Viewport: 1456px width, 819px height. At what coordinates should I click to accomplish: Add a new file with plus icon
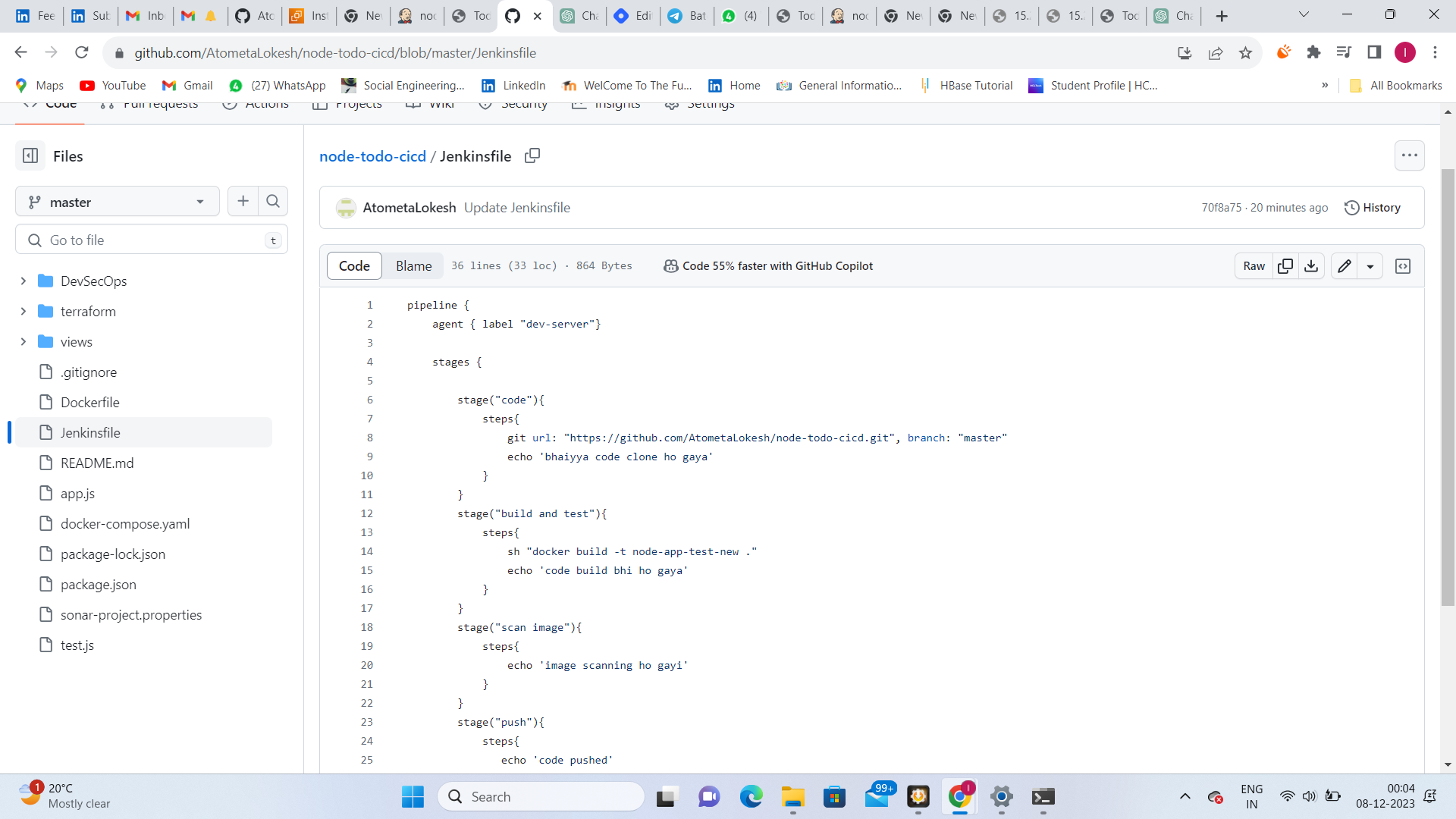243,201
